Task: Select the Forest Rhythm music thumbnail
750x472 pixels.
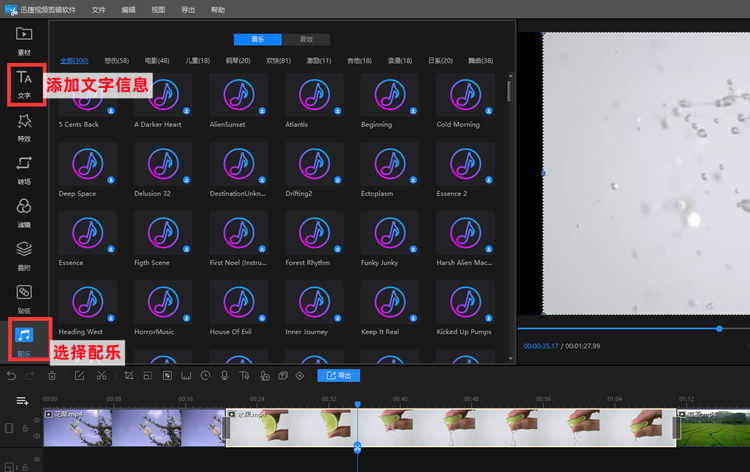Action: tap(314, 233)
